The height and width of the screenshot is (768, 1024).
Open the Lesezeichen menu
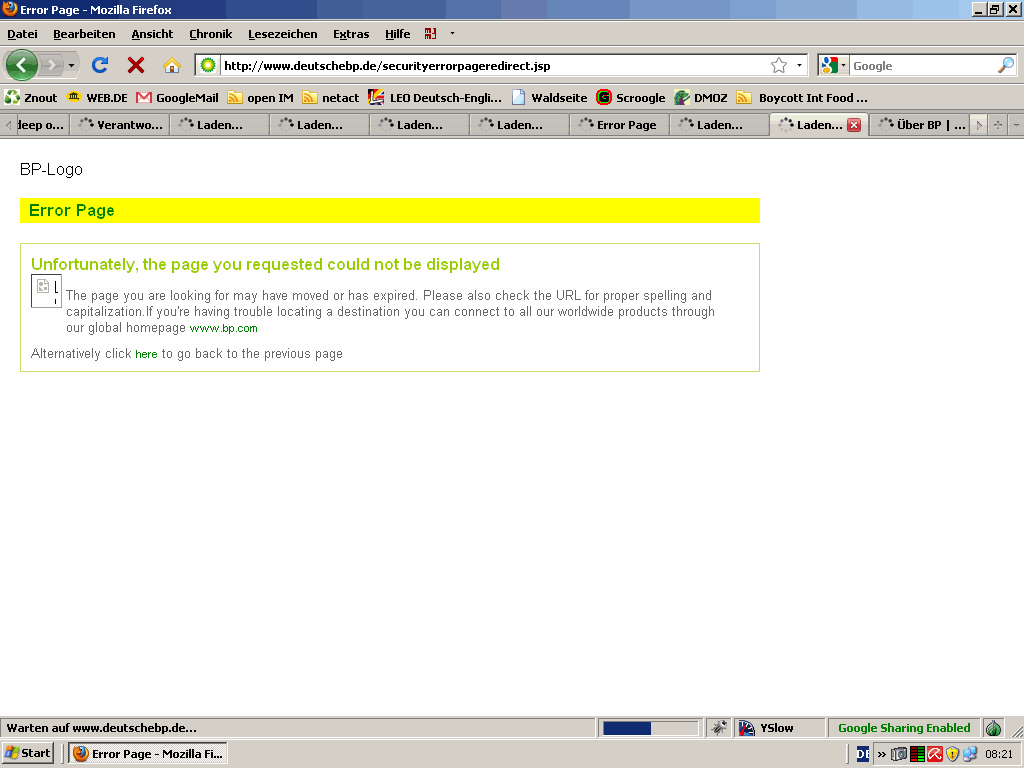click(282, 34)
